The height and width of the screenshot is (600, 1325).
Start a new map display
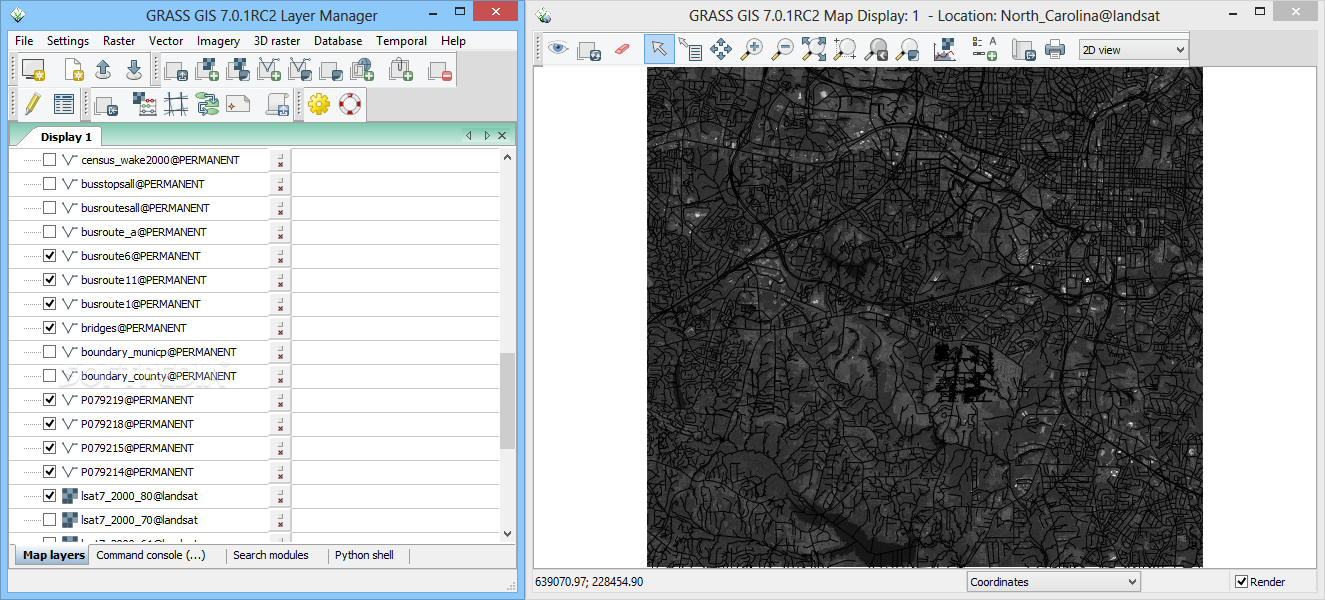(33, 70)
